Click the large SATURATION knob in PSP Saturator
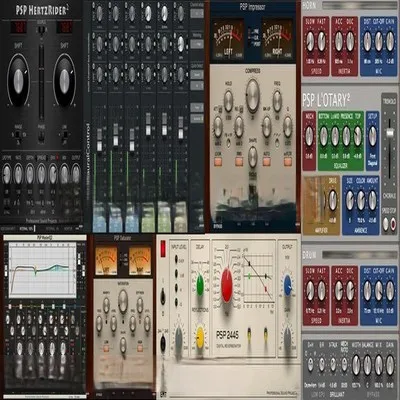This screenshot has width=400, height=400. (x=123, y=301)
